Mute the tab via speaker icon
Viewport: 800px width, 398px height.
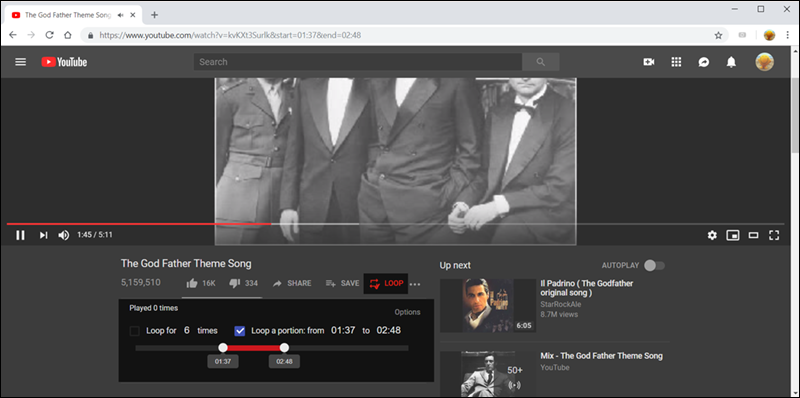[x=120, y=15]
